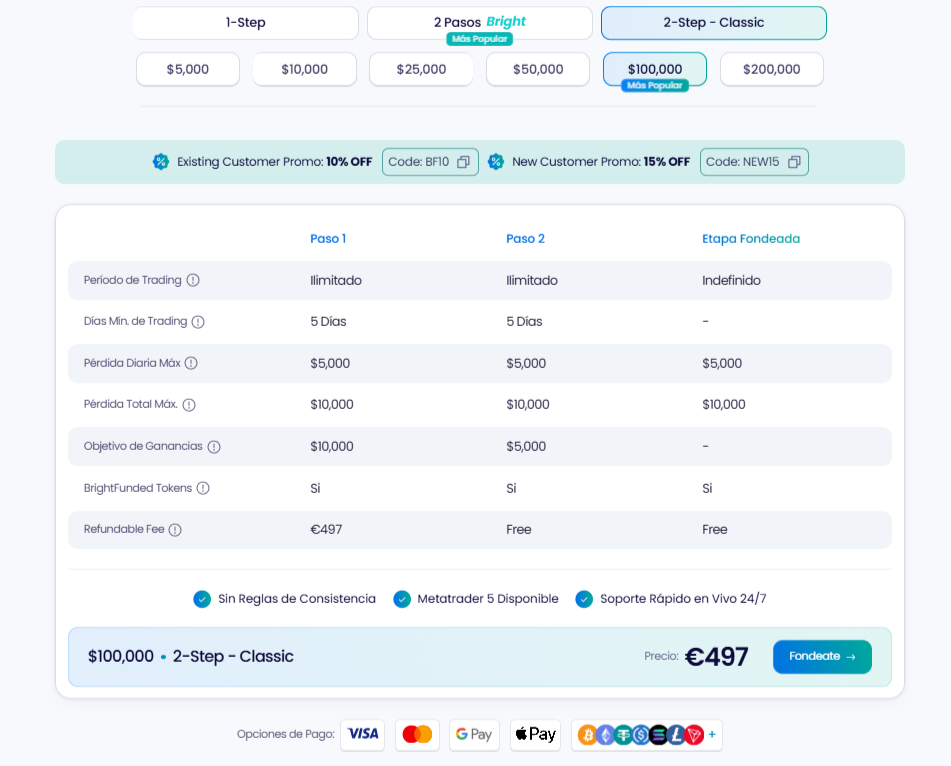Click the Tron crypto icon
Screen dimensions: 951x766
click(694, 735)
